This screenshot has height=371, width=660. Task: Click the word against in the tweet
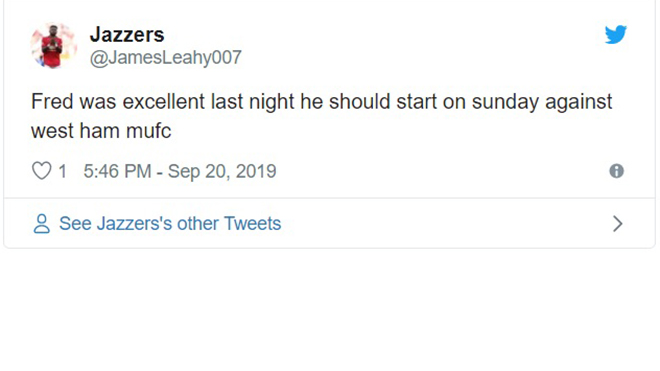coord(579,103)
